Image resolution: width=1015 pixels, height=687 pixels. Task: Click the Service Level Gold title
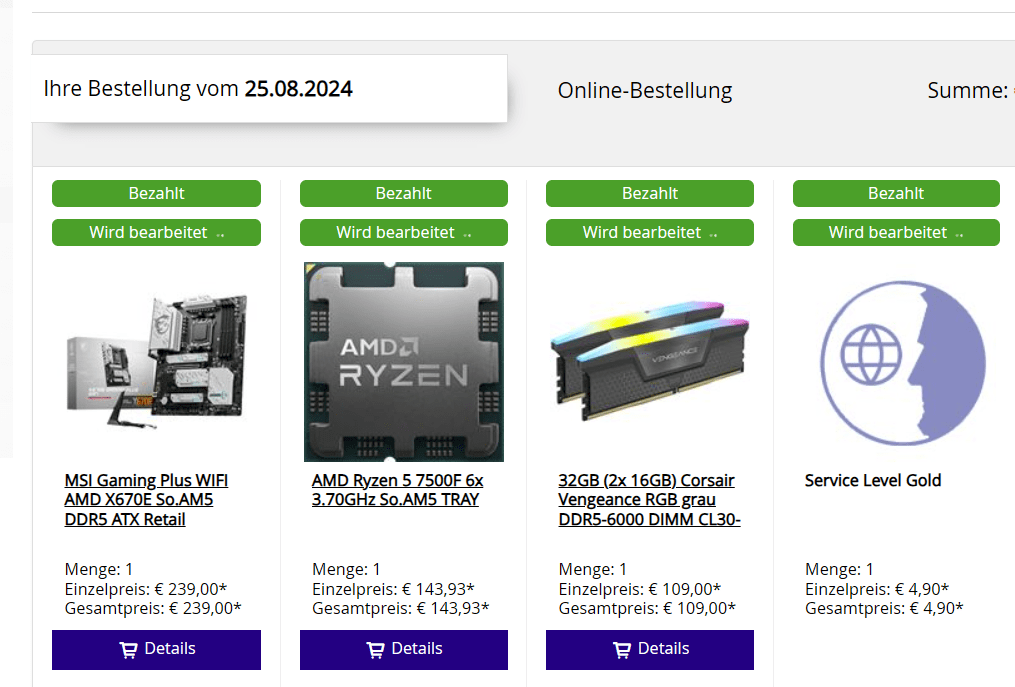(x=873, y=480)
